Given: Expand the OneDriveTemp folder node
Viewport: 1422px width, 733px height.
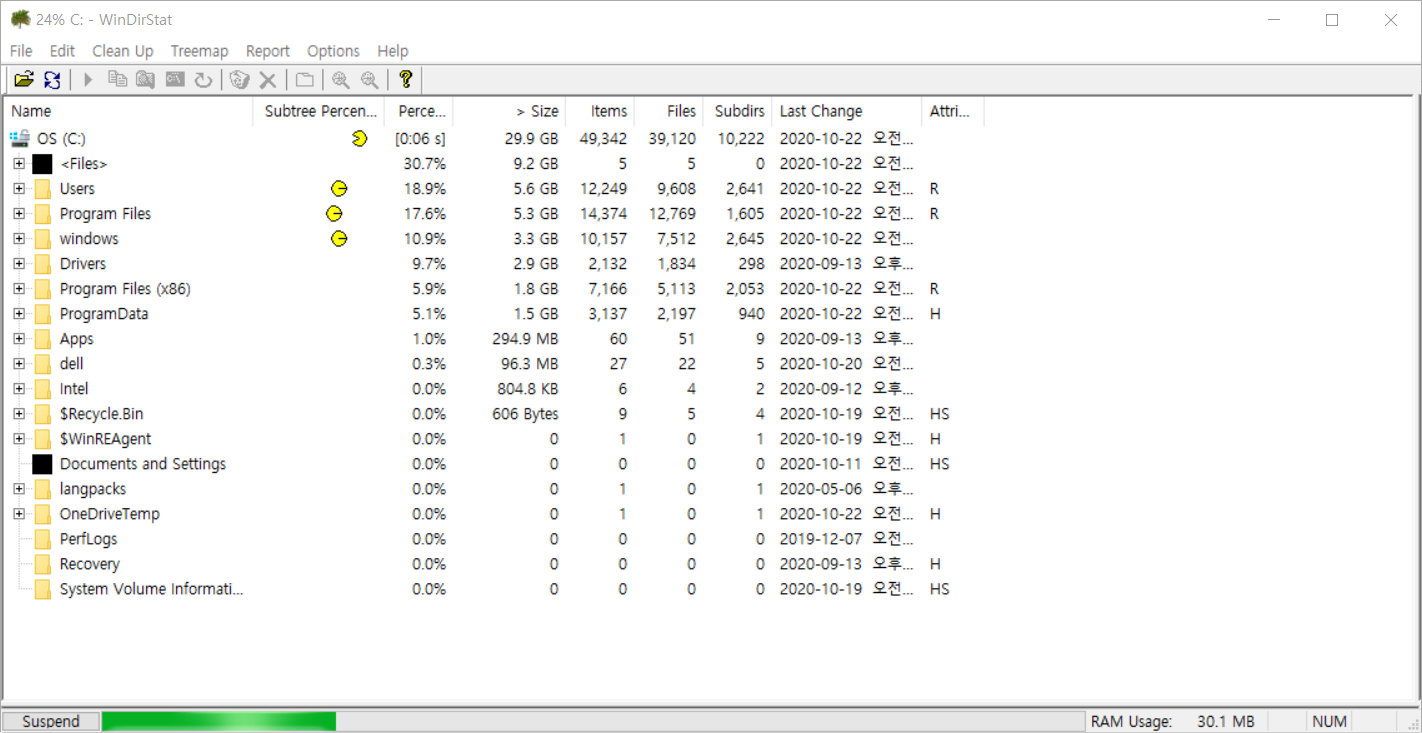Looking at the screenshot, I should tap(19, 513).
